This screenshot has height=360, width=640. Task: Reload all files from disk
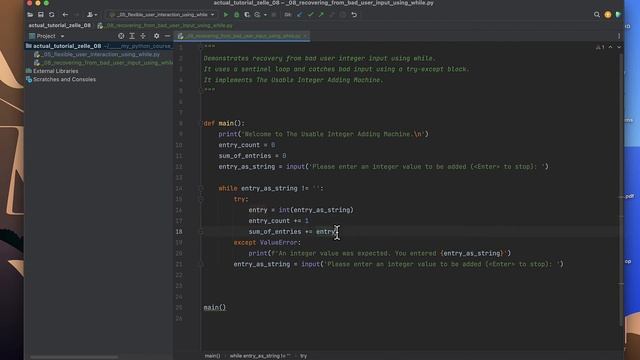click(51, 15)
